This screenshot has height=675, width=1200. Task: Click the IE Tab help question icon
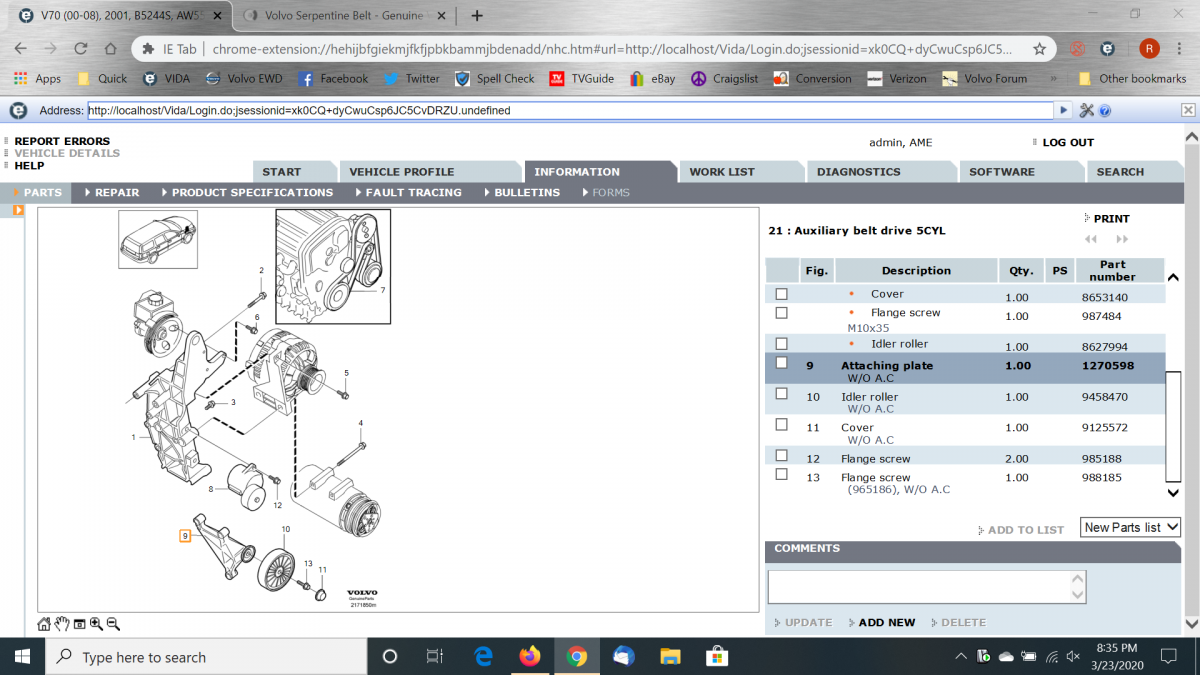(x=1106, y=111)
